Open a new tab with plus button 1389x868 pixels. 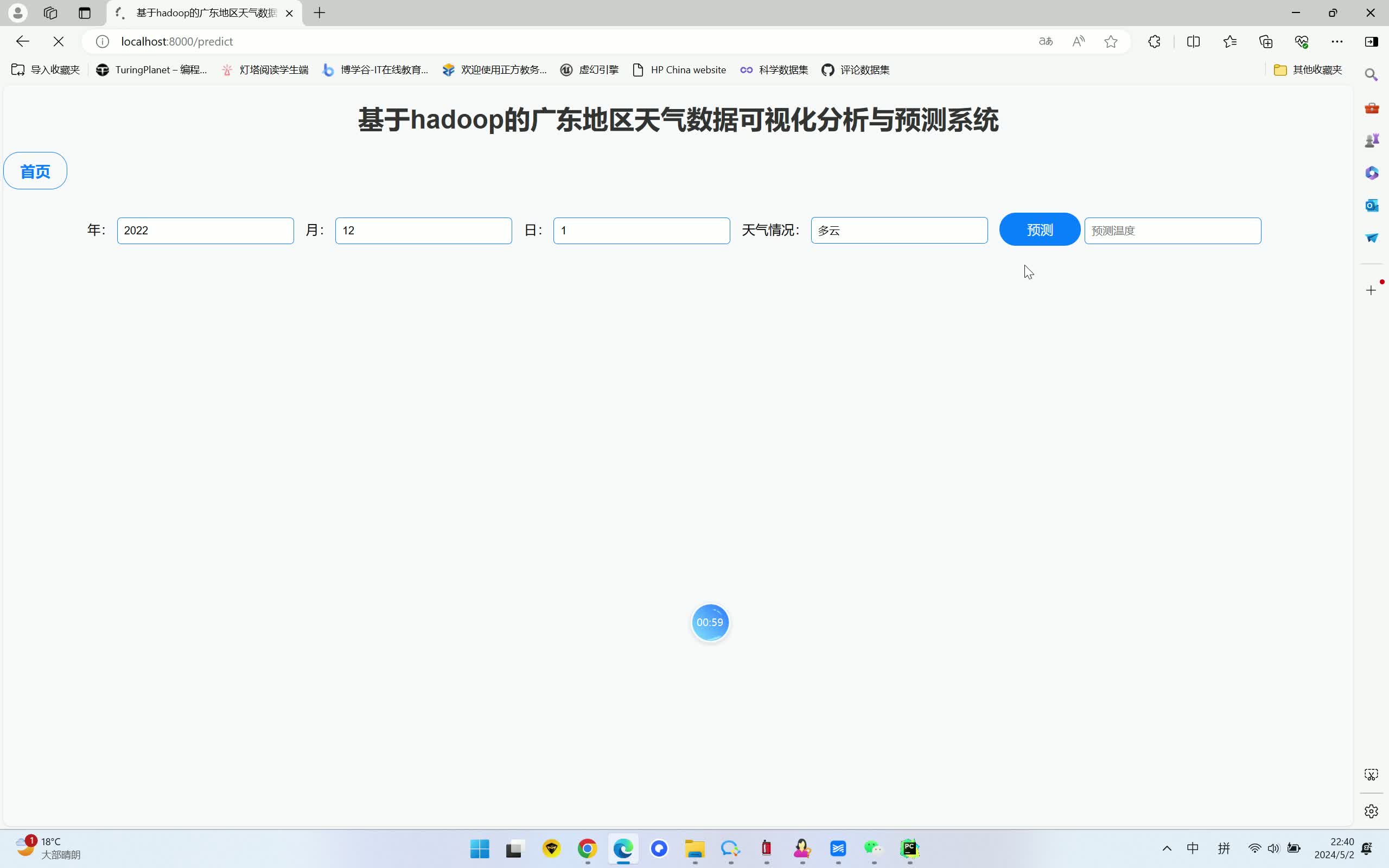[x=320, y=12]
